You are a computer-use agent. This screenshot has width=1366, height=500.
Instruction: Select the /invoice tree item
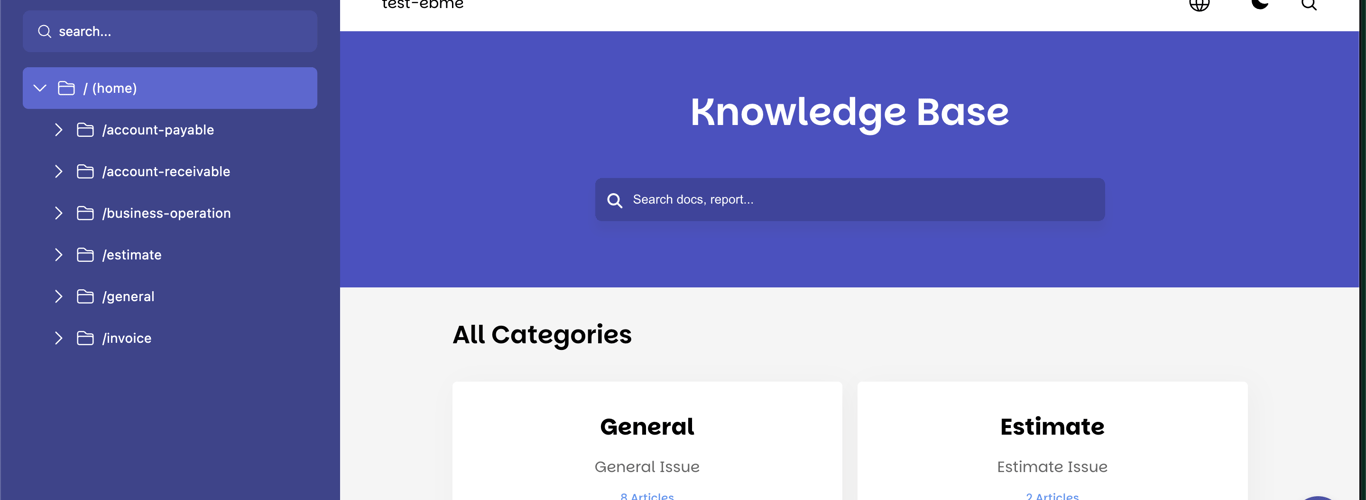pyautogui.click(x=127, y=338)
